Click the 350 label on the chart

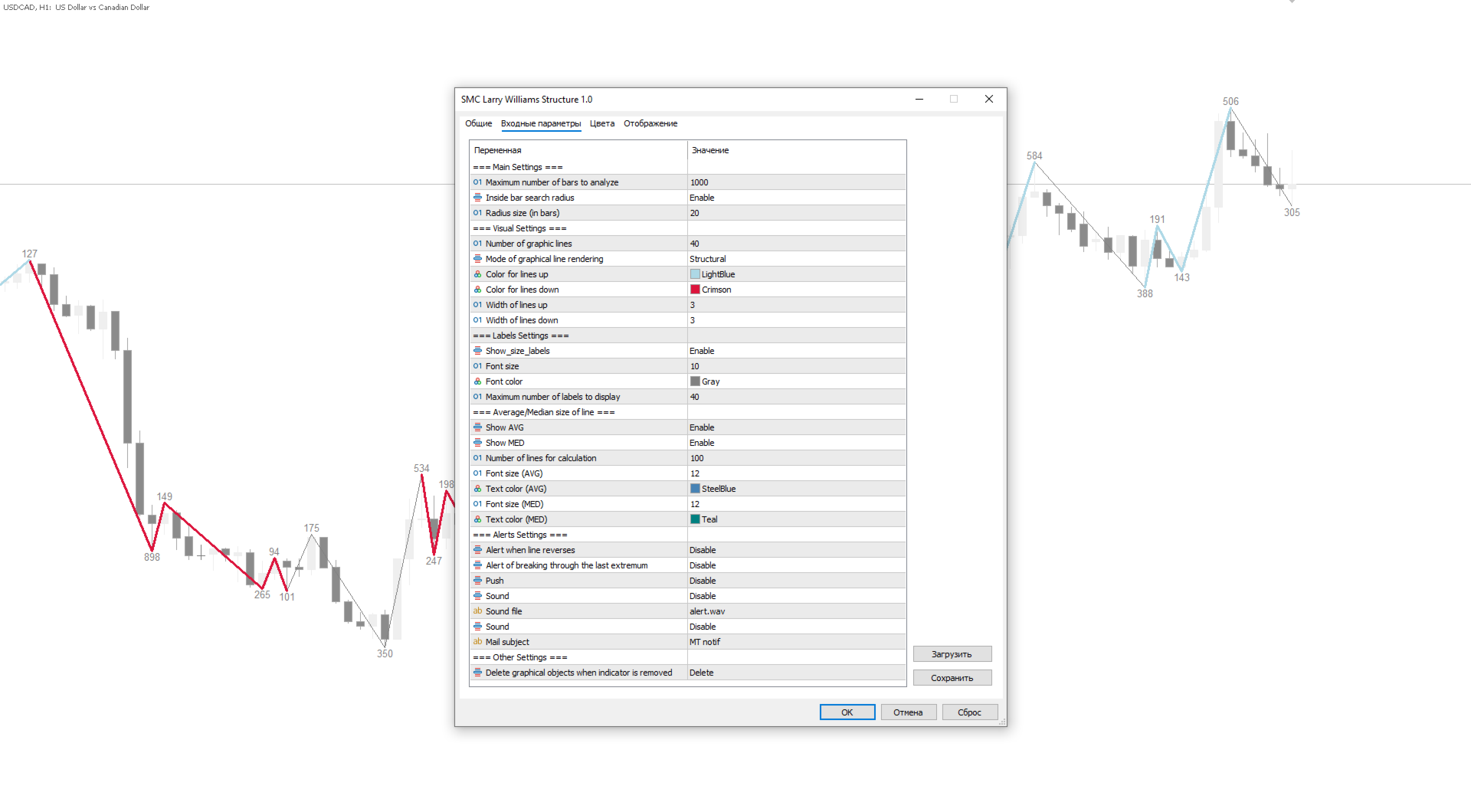[385, 653]
